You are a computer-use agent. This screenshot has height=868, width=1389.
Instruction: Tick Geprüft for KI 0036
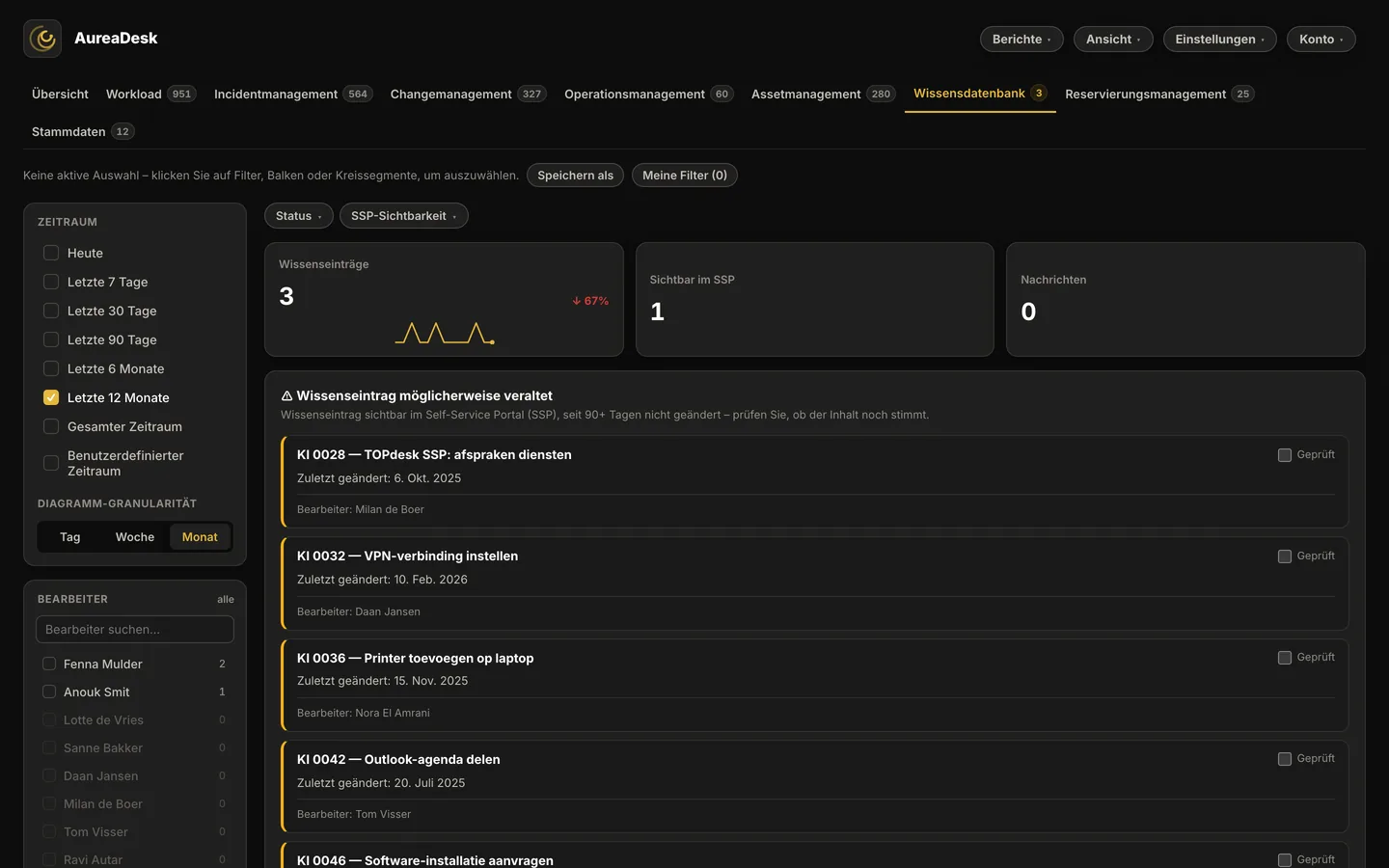click(x=1285, y=658)
